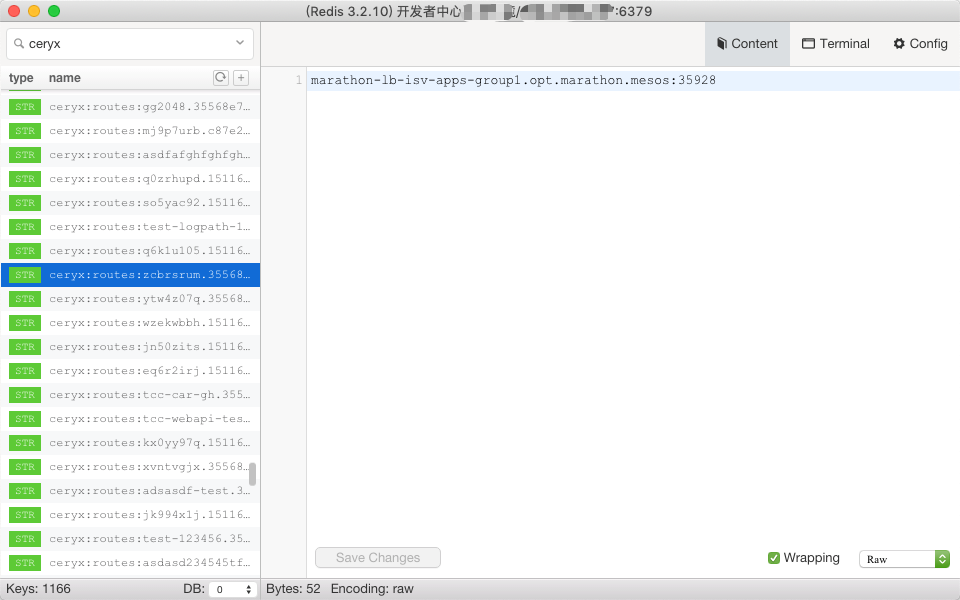This screenshot has width=960, height=600.
Task: Click STR badge of gg2048 key row
Action: (25, 107)
